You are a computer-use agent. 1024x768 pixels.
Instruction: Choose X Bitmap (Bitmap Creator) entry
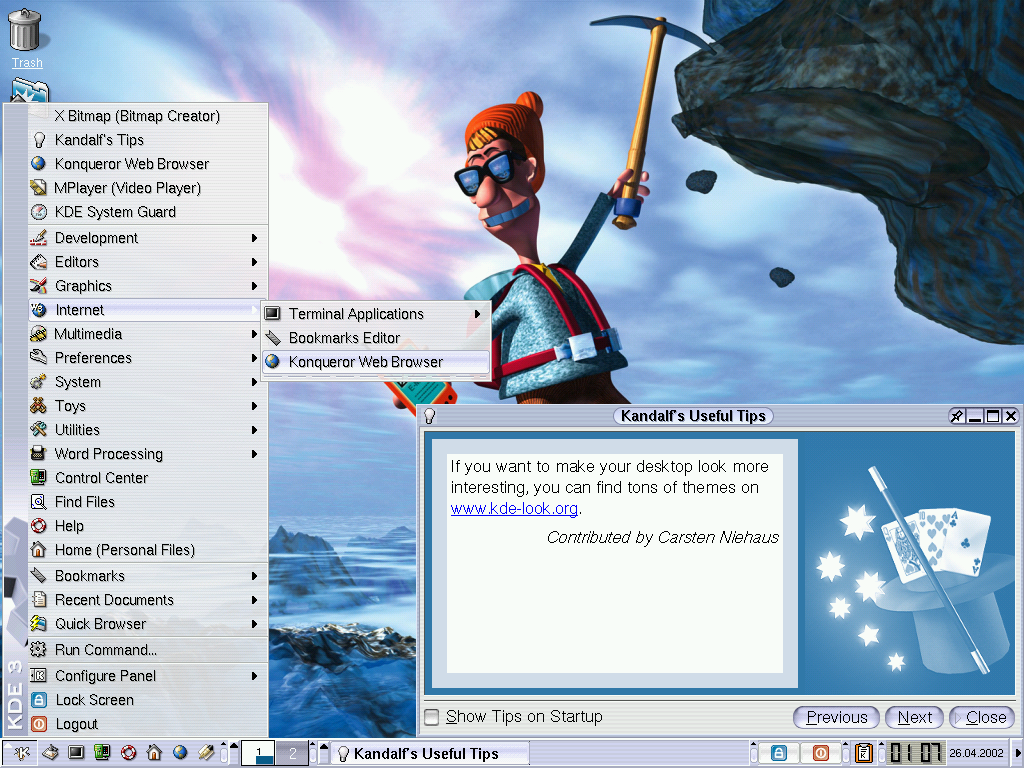(x=148, y=116)
